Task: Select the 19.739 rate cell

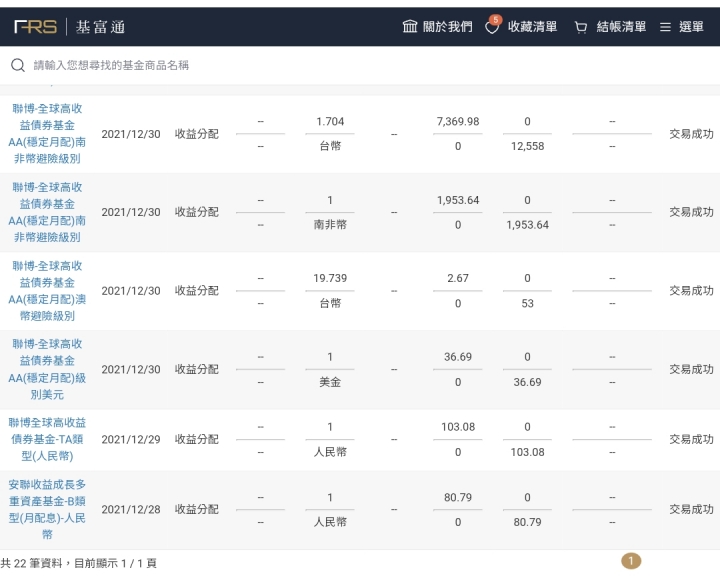Action: tap(330, 278)
